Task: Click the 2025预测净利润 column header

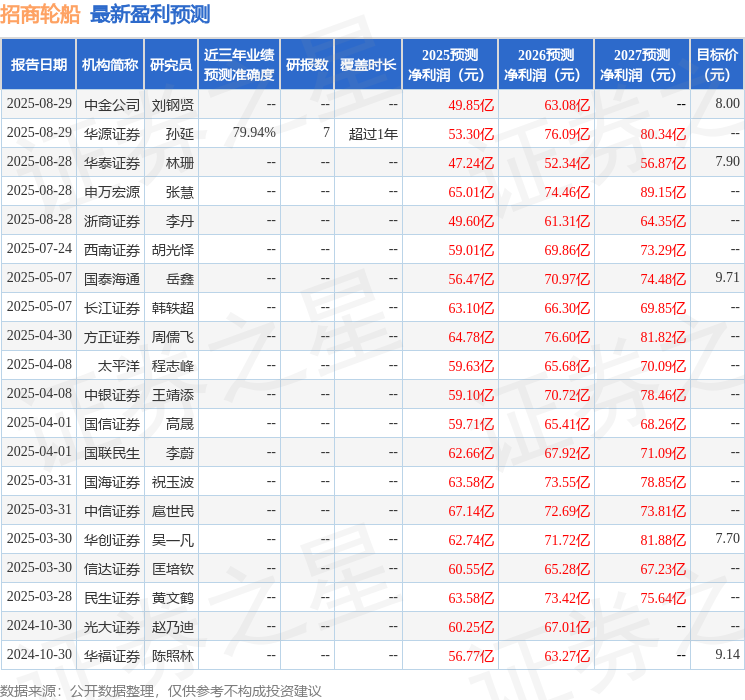Action: 450,64
